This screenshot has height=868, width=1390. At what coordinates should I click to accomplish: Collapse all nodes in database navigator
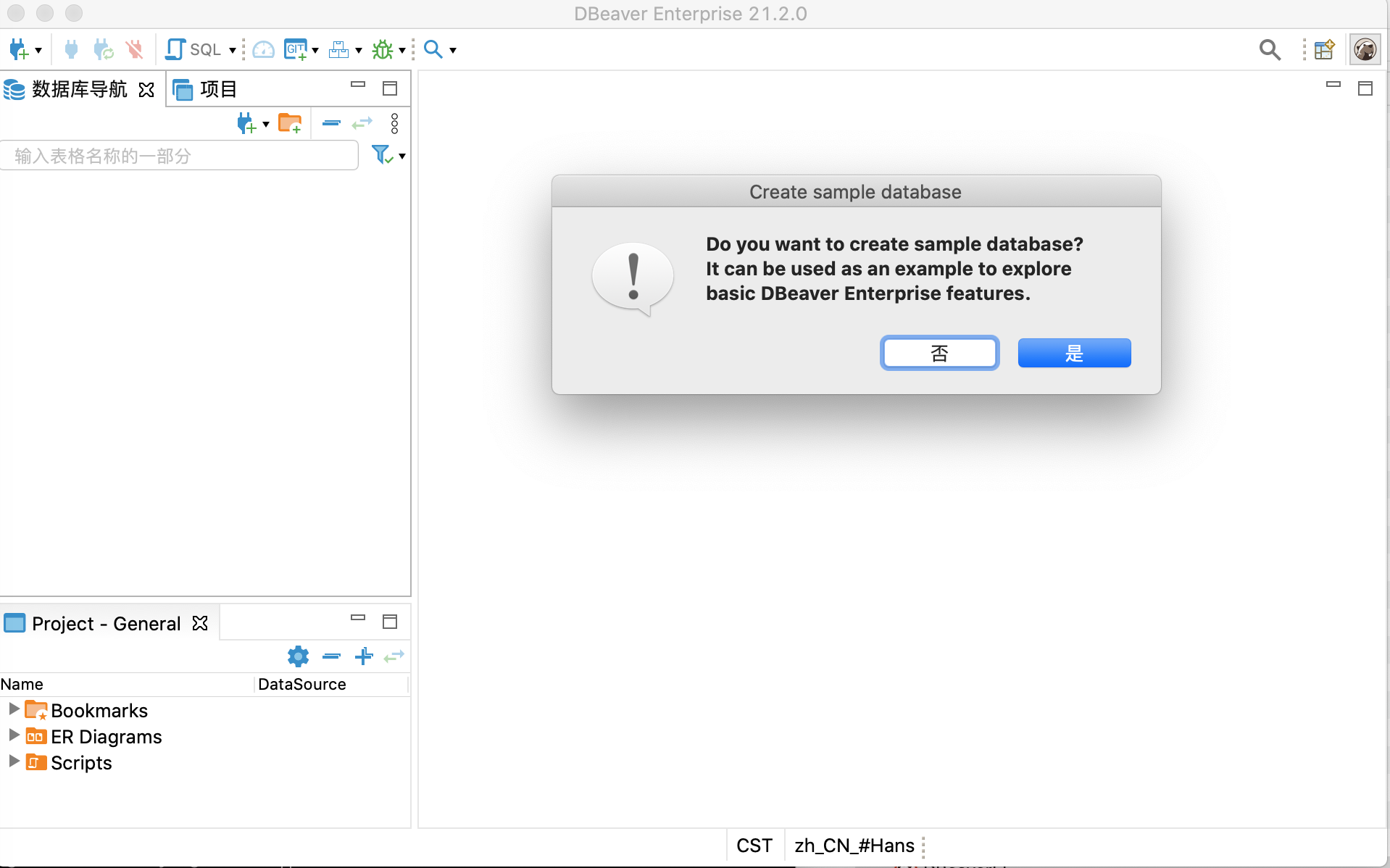click(331, 123)
